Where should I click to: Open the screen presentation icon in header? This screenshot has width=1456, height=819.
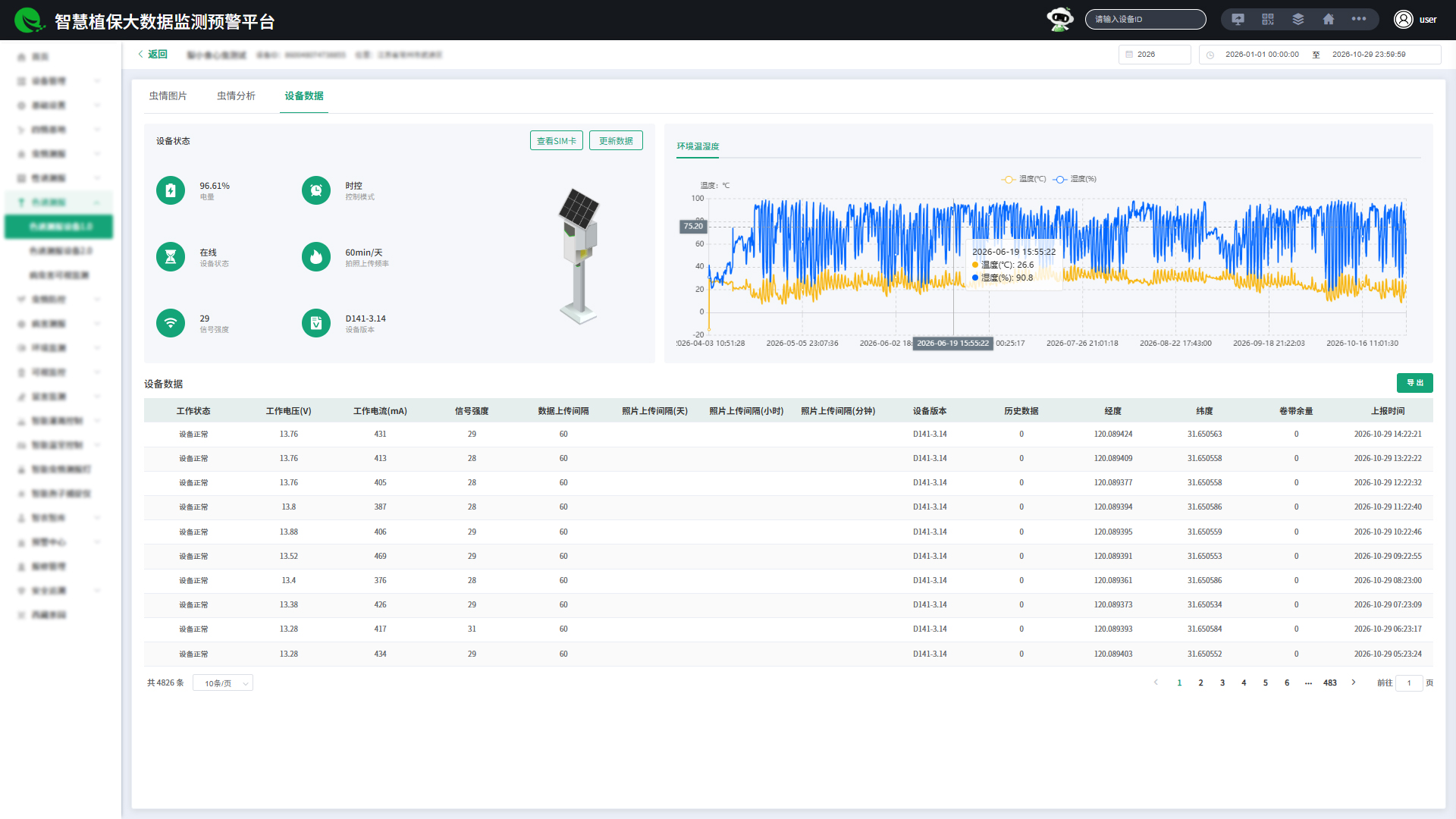1238,20
